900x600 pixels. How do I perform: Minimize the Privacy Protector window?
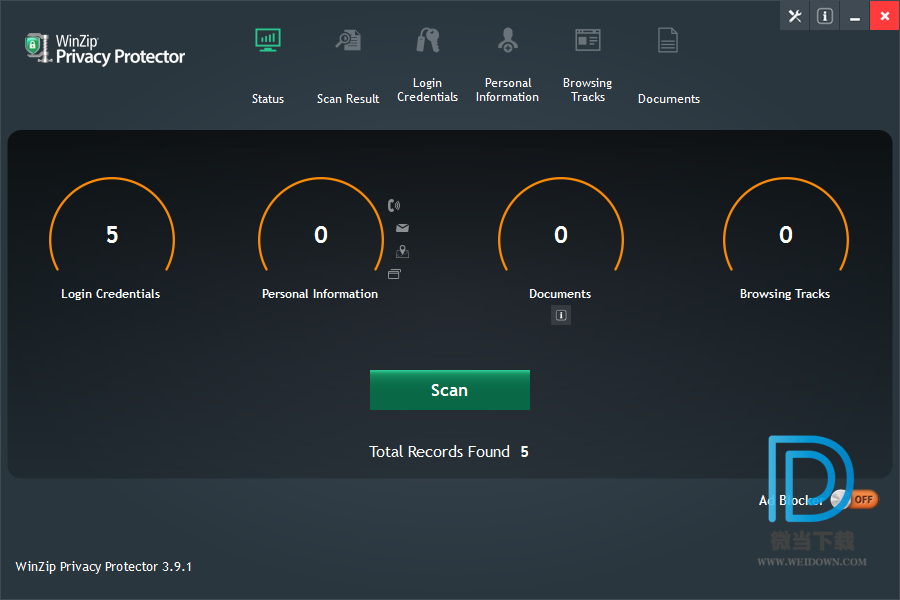coord(855,16)
